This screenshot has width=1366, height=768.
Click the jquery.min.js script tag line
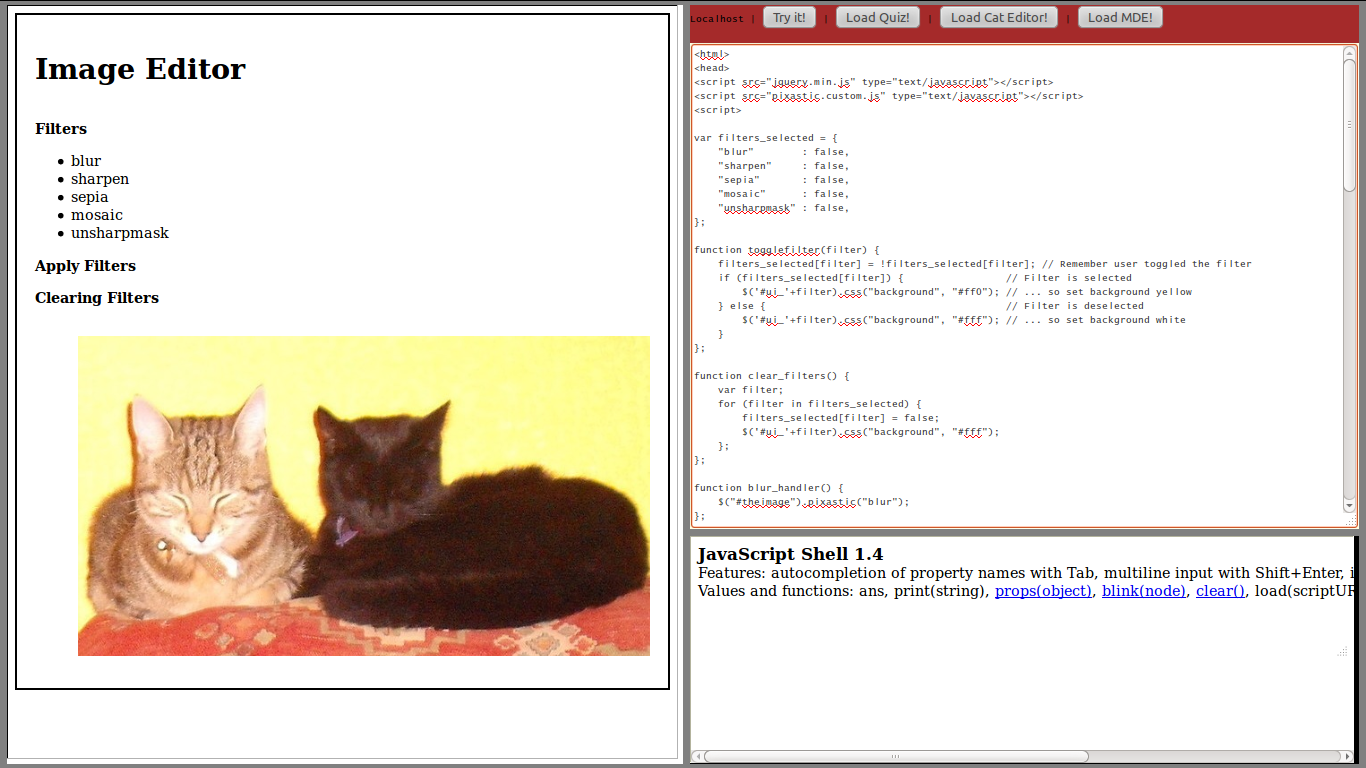coord(874,82)
